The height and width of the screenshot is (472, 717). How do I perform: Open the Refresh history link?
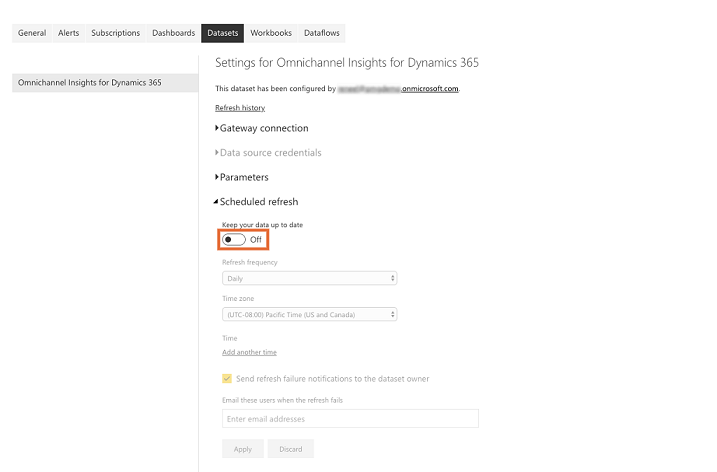[x=240, y=108]
